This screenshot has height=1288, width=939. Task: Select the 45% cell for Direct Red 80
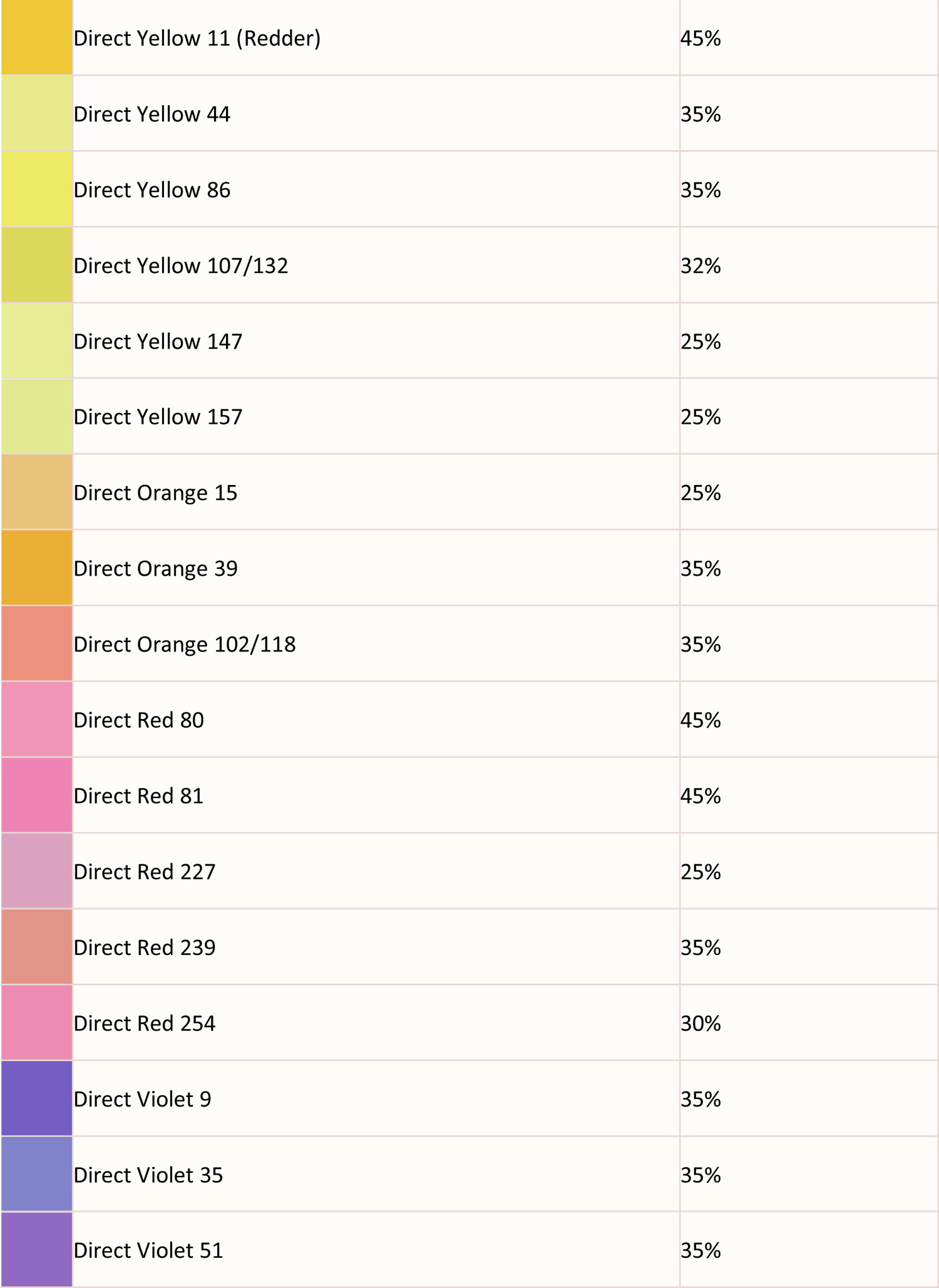click(809, 719)
